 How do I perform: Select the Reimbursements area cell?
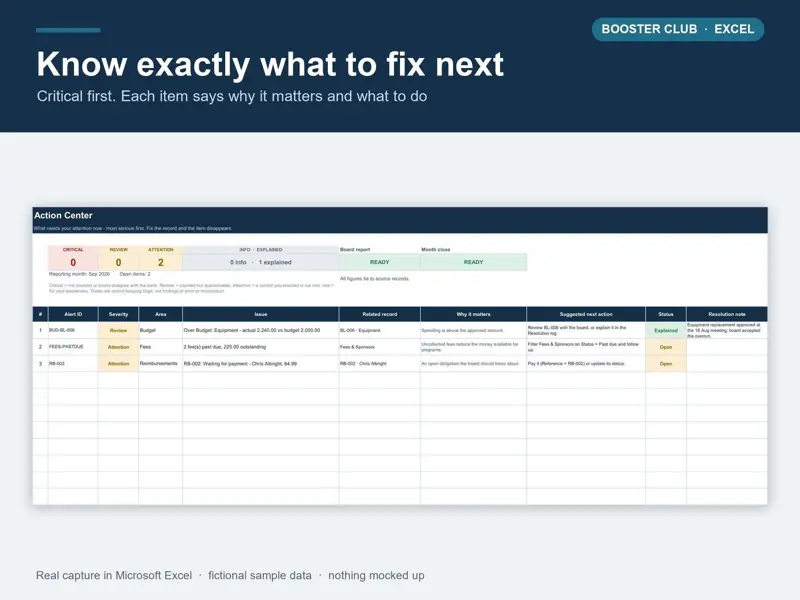click(x=160, y=364)
